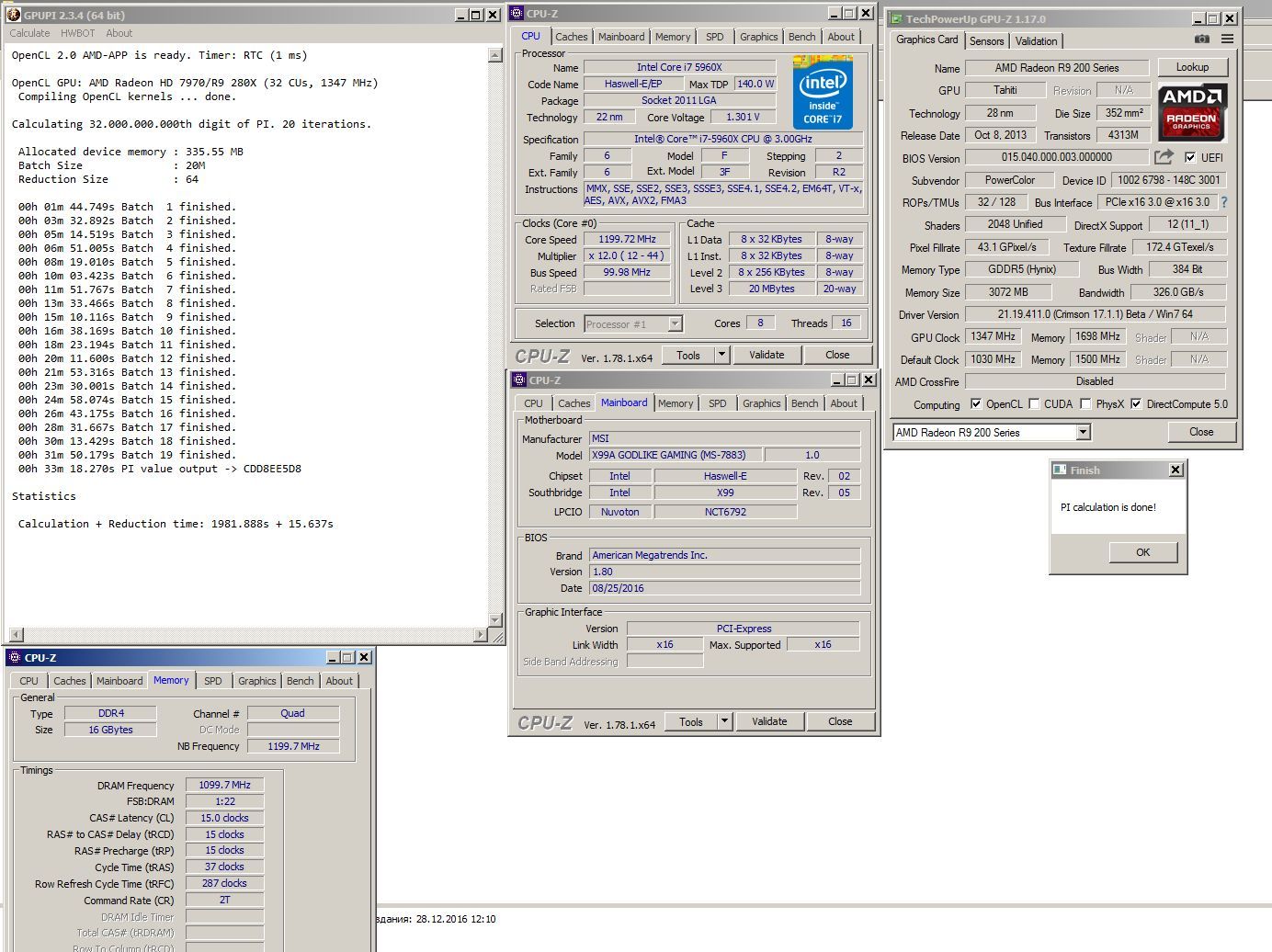
Task: Click the Bus Interface question mark icon
Action: click(1224, 202)
